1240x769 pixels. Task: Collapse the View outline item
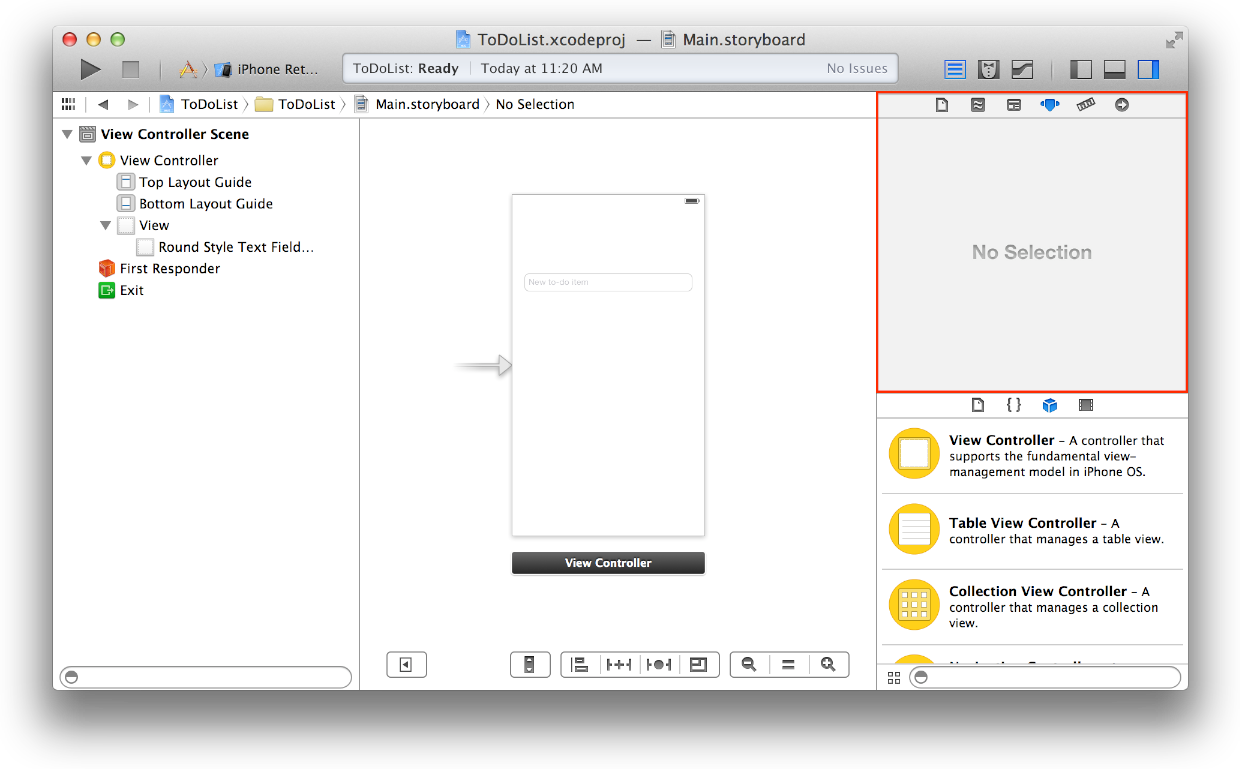click(105, 225)
